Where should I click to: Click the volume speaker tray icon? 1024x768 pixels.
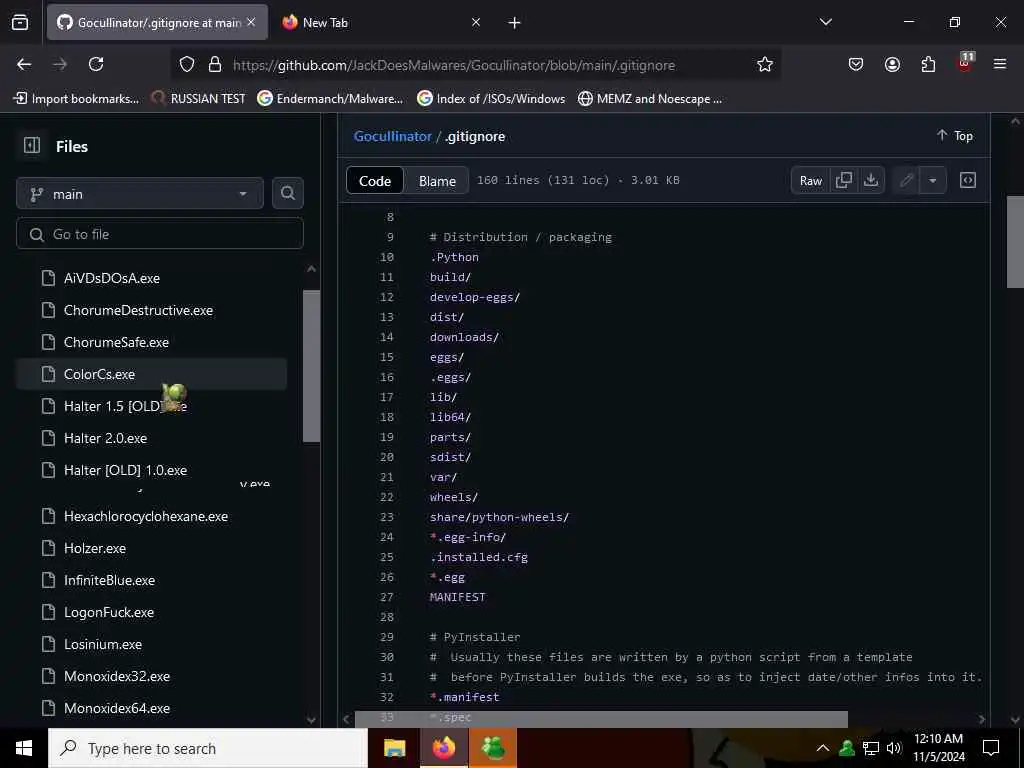click(894, 748)
